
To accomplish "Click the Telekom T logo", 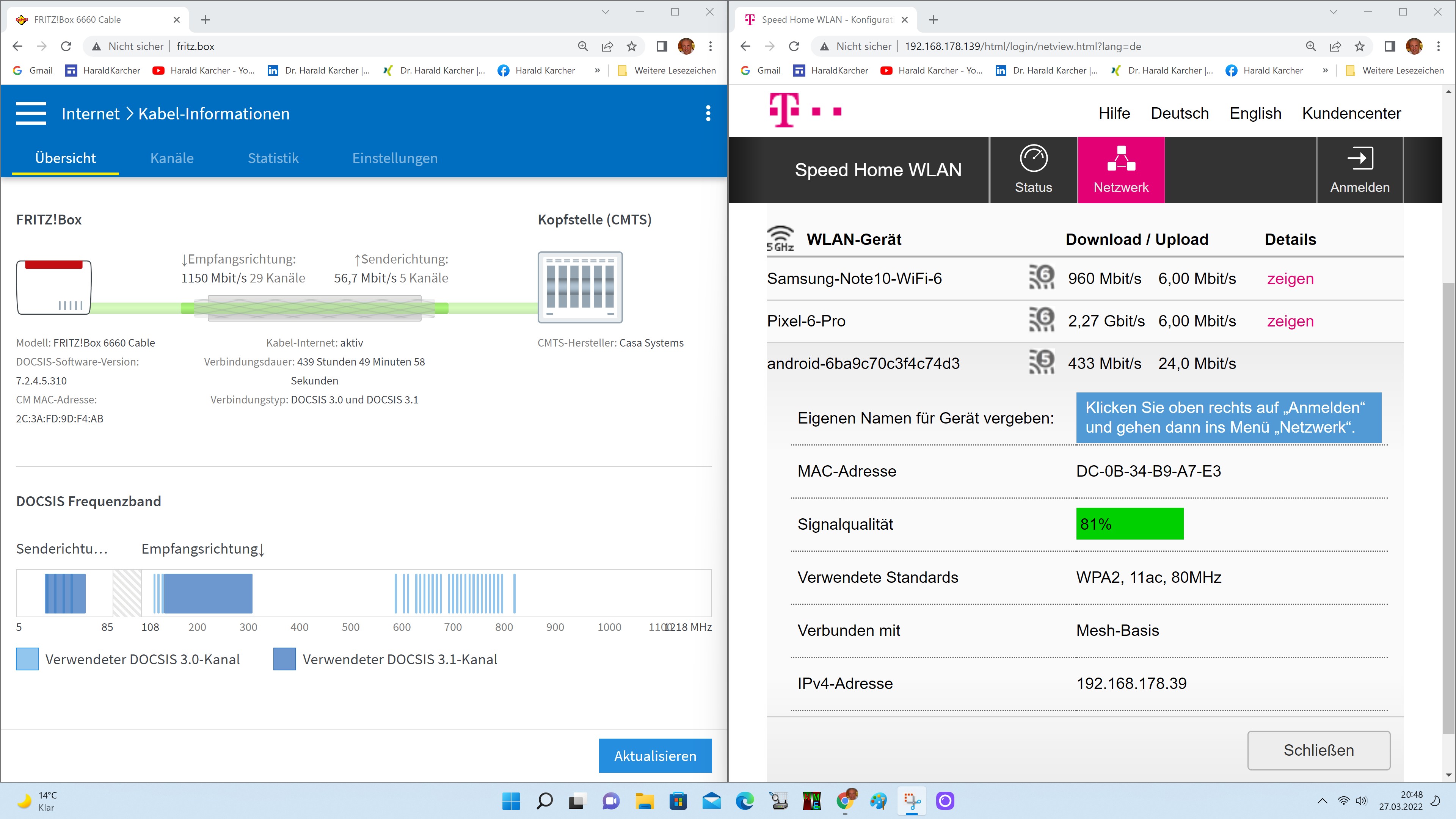I will tap(784, 110).
